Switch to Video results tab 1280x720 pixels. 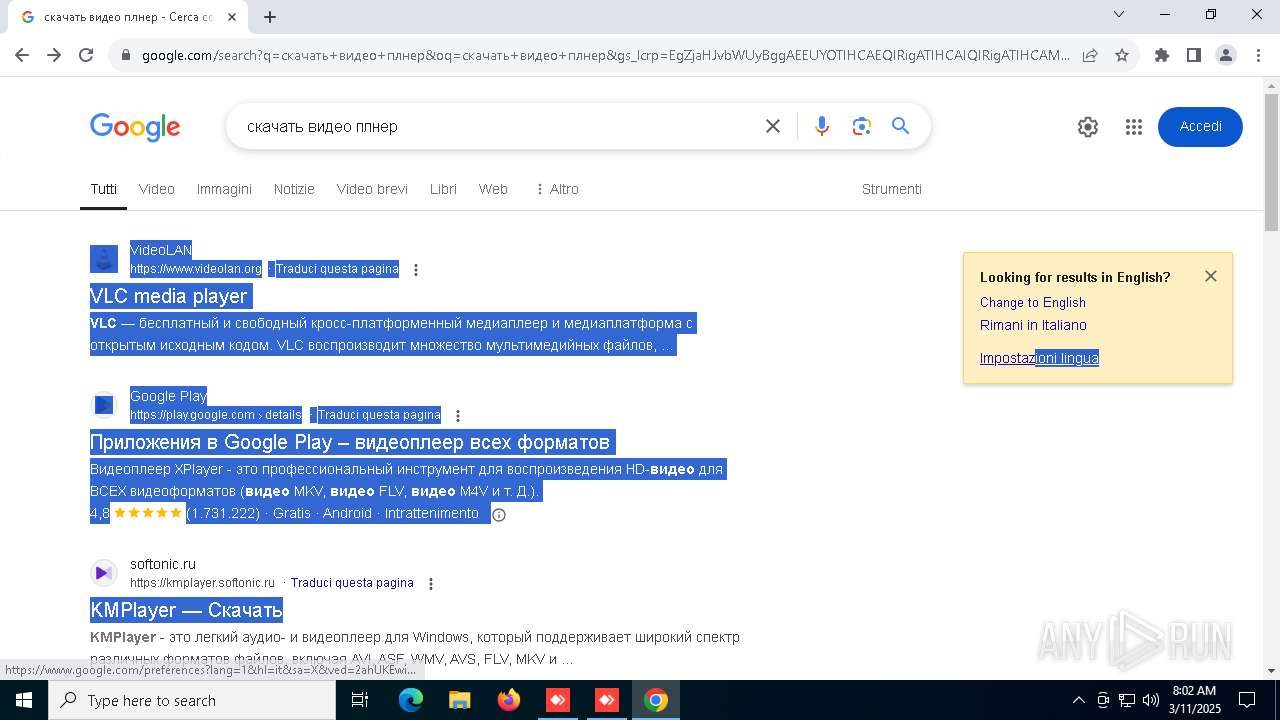(157, 189)
